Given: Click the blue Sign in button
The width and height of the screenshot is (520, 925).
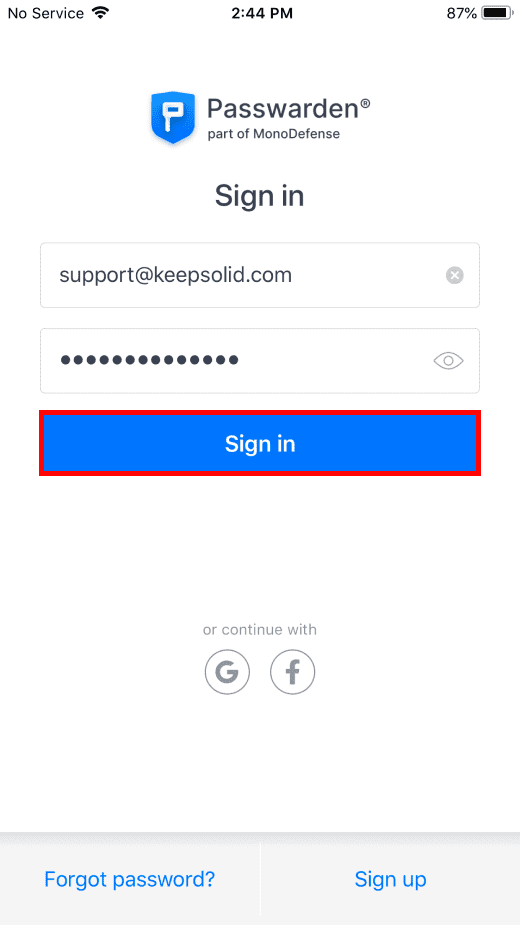Looking at the screenshot, I should click(260, 444).
